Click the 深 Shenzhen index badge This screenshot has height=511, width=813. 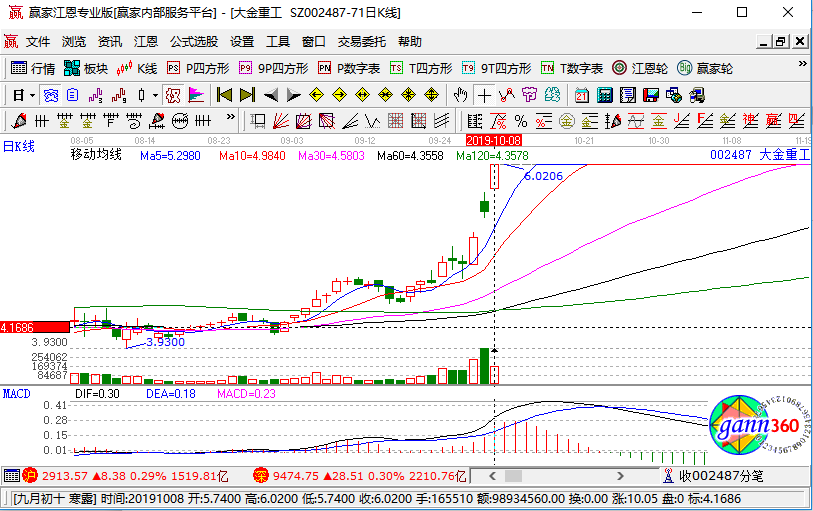coord(260,475)
